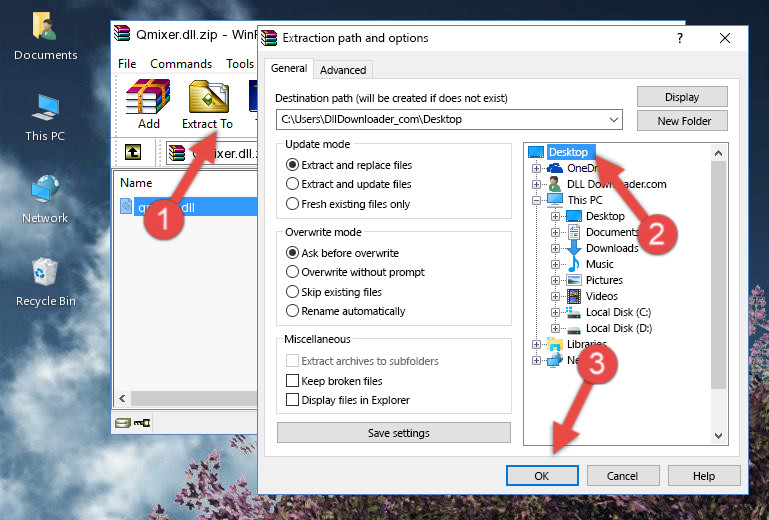The width and height of the screenshot is (769, 520).
Task: Expand the Documents tree node
Action: (555, 233)
